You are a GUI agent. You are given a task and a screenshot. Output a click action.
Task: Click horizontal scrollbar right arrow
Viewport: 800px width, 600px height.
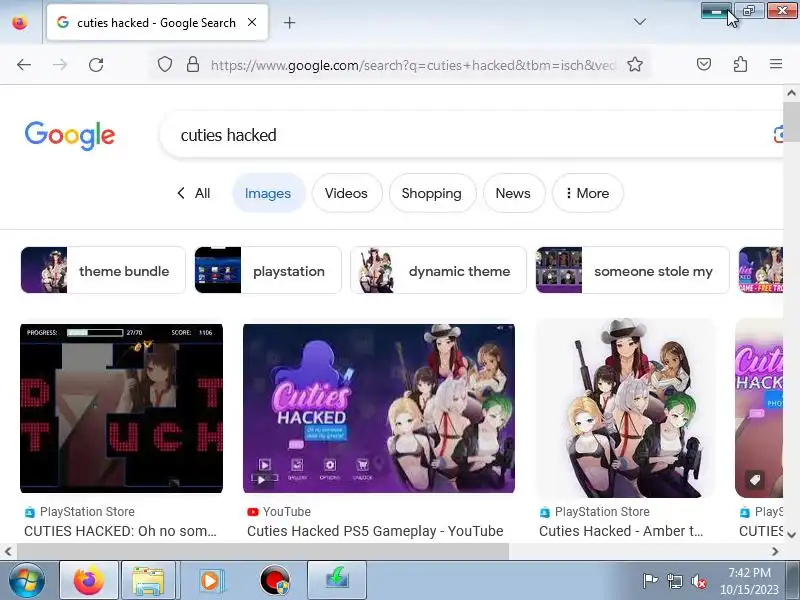(x=775, y=552)
